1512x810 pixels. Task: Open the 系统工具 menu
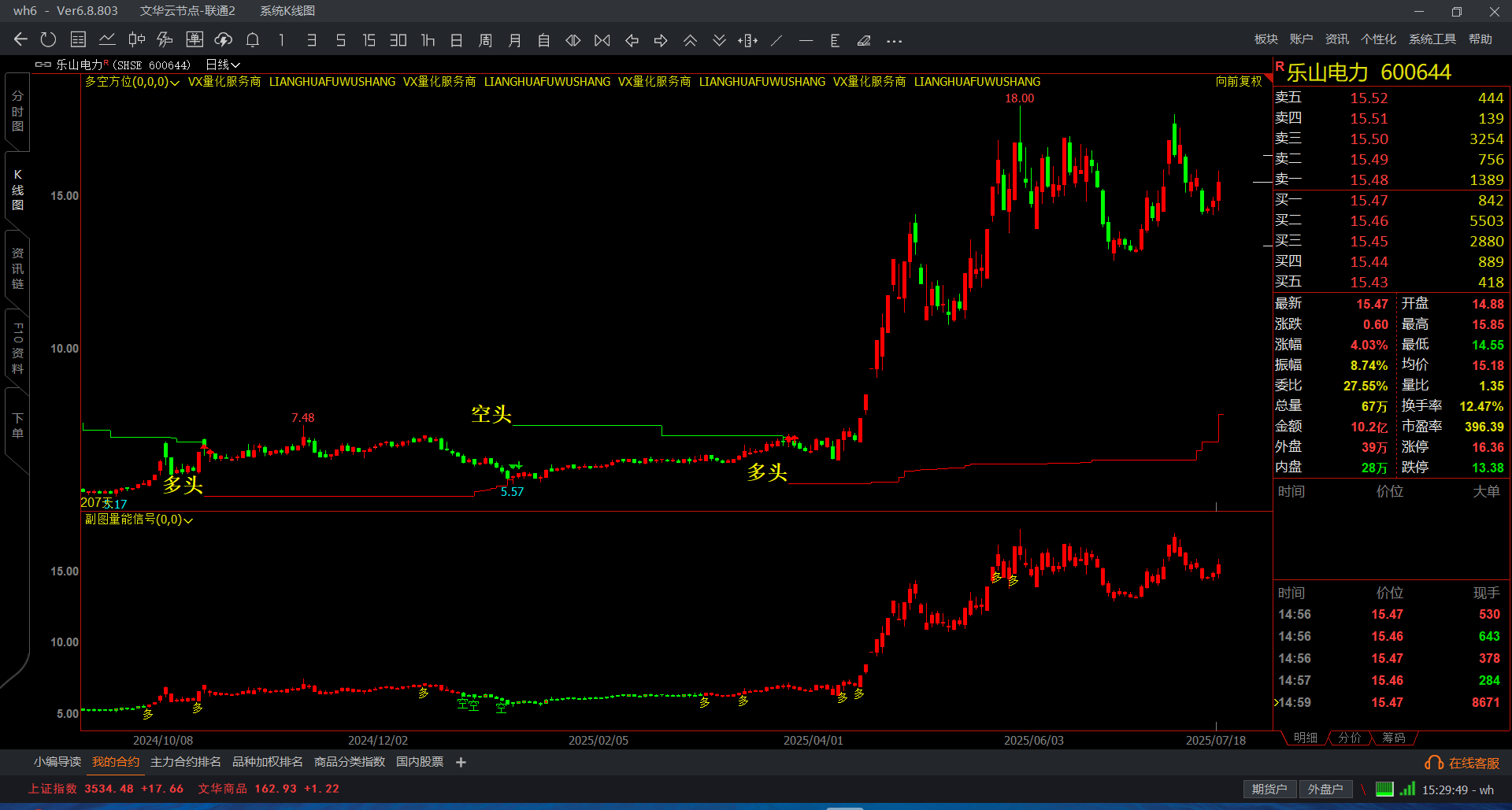click(1432, 39)
